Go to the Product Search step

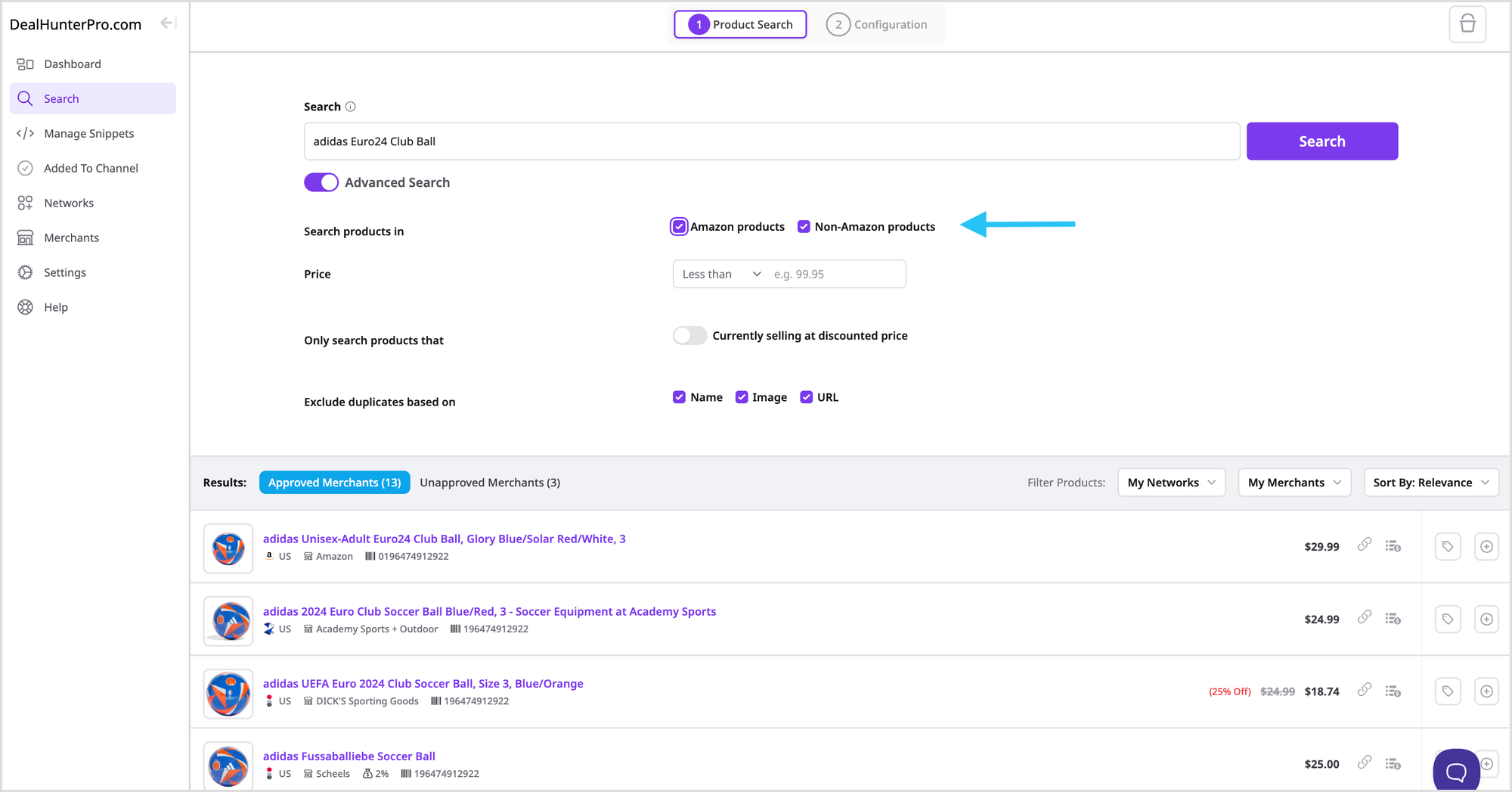click(740, 24)
